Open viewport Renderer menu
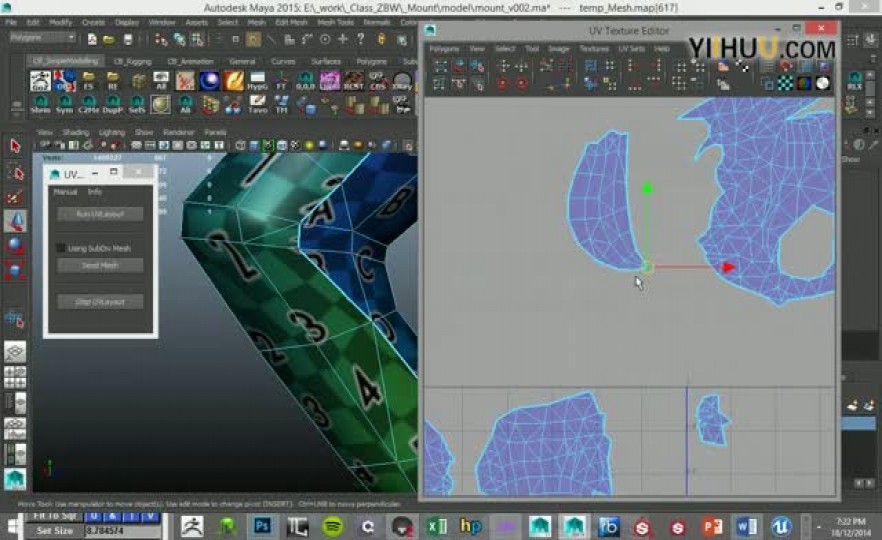This screenshot has height=540, width=882. point(178,132)
